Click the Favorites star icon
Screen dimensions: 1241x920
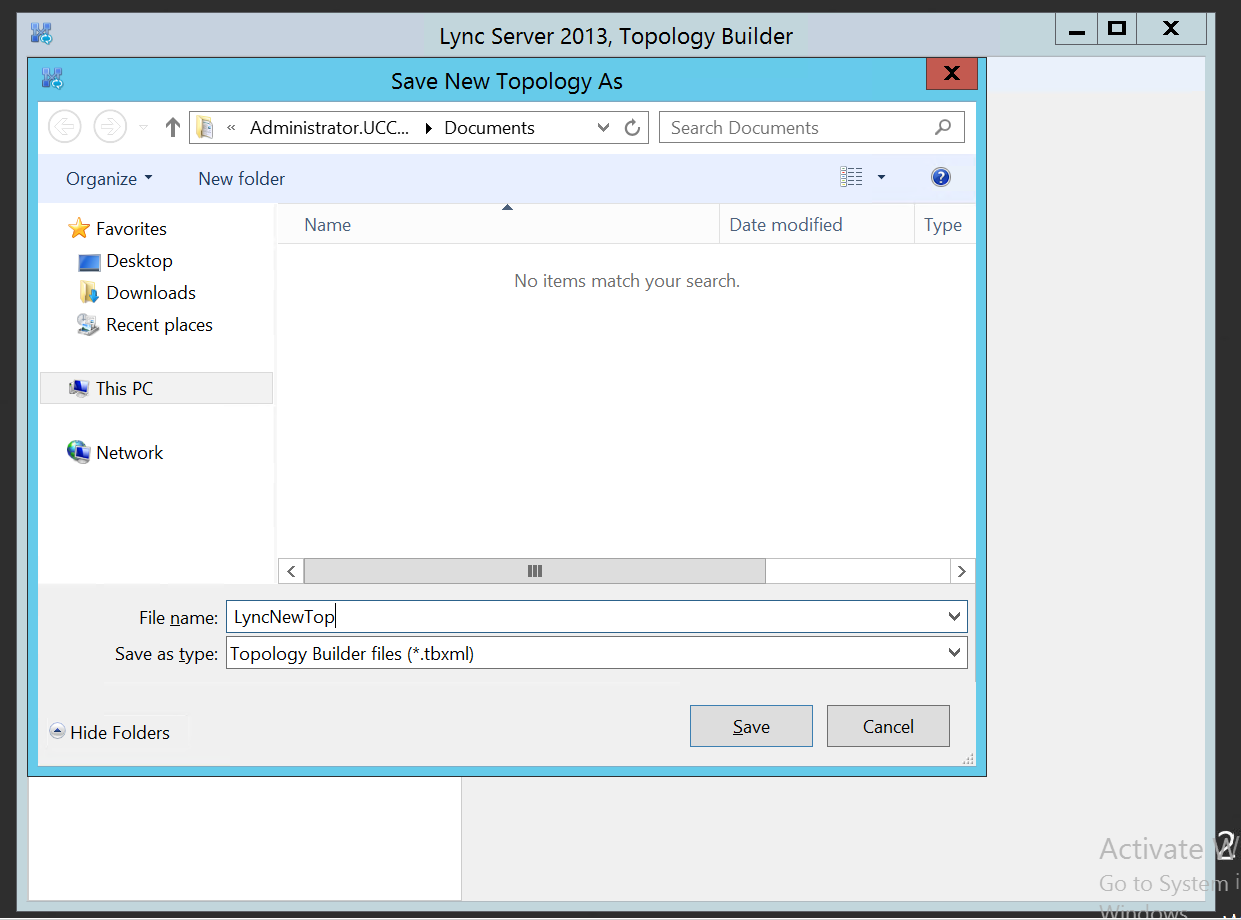pyautogui.click(x=79, y=229)
